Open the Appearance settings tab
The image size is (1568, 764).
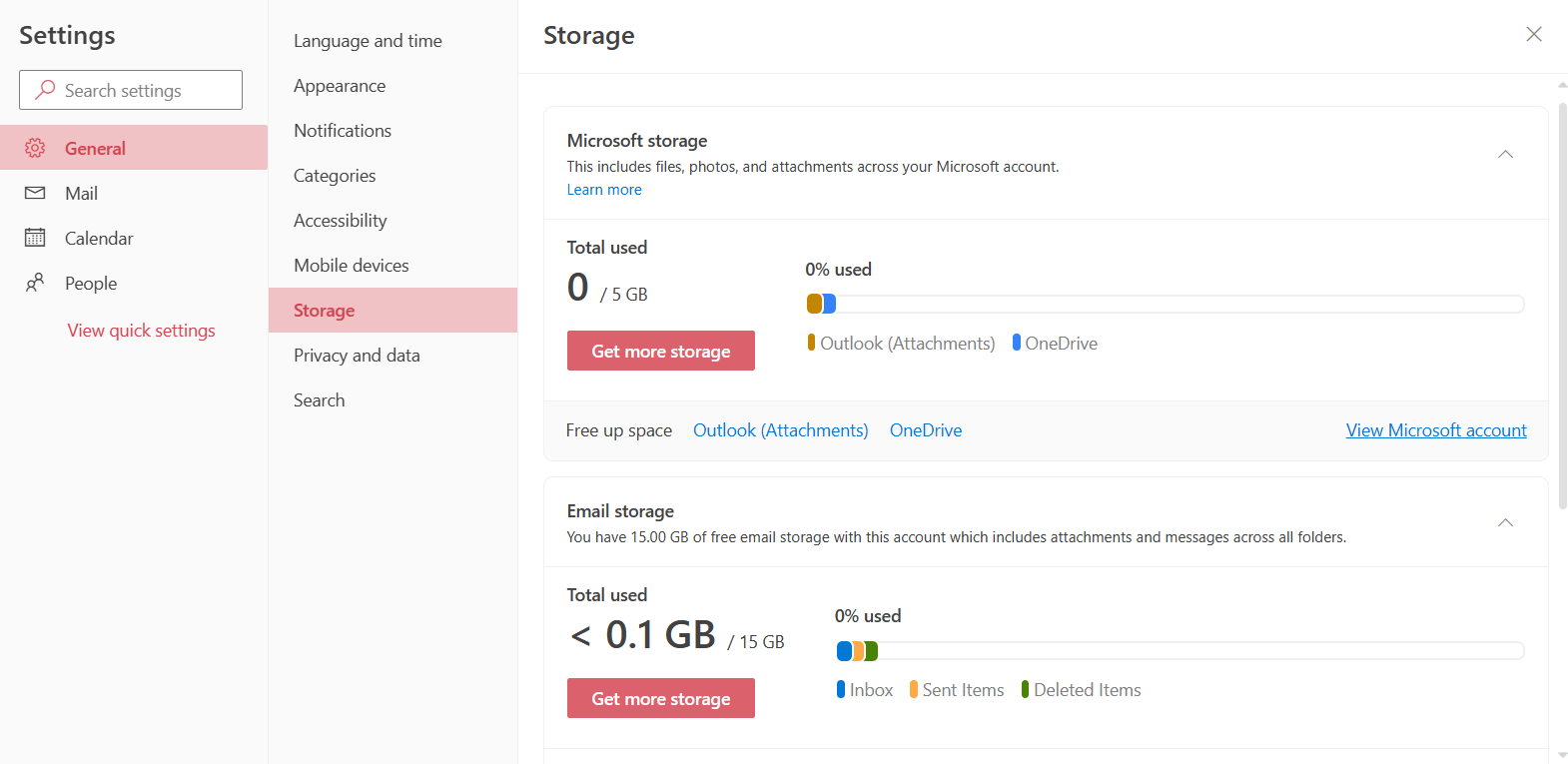click(x=340, y=86)
